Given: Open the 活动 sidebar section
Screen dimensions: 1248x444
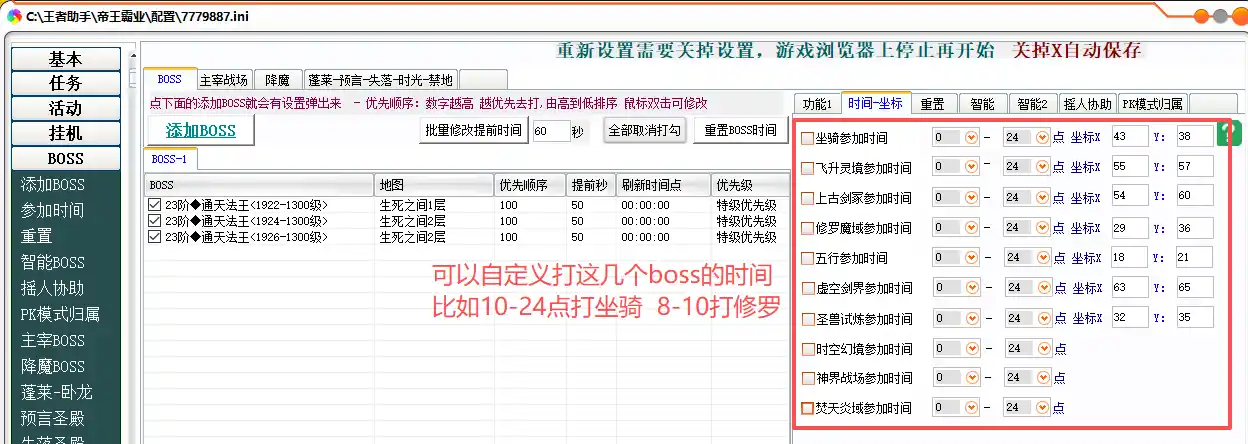Looking at the screenshot, I should click(65, 108).
